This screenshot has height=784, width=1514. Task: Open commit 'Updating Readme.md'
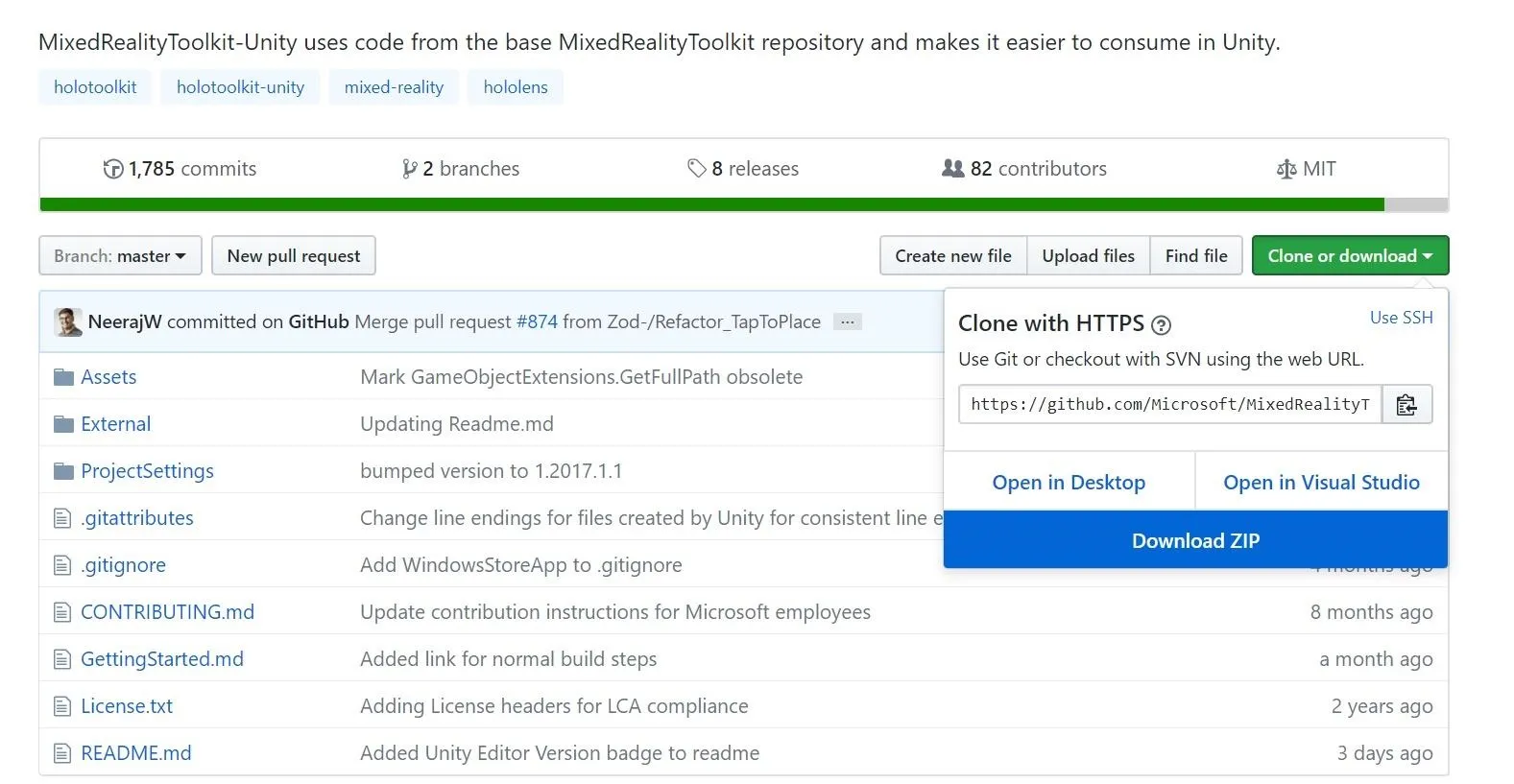[457, 424]
